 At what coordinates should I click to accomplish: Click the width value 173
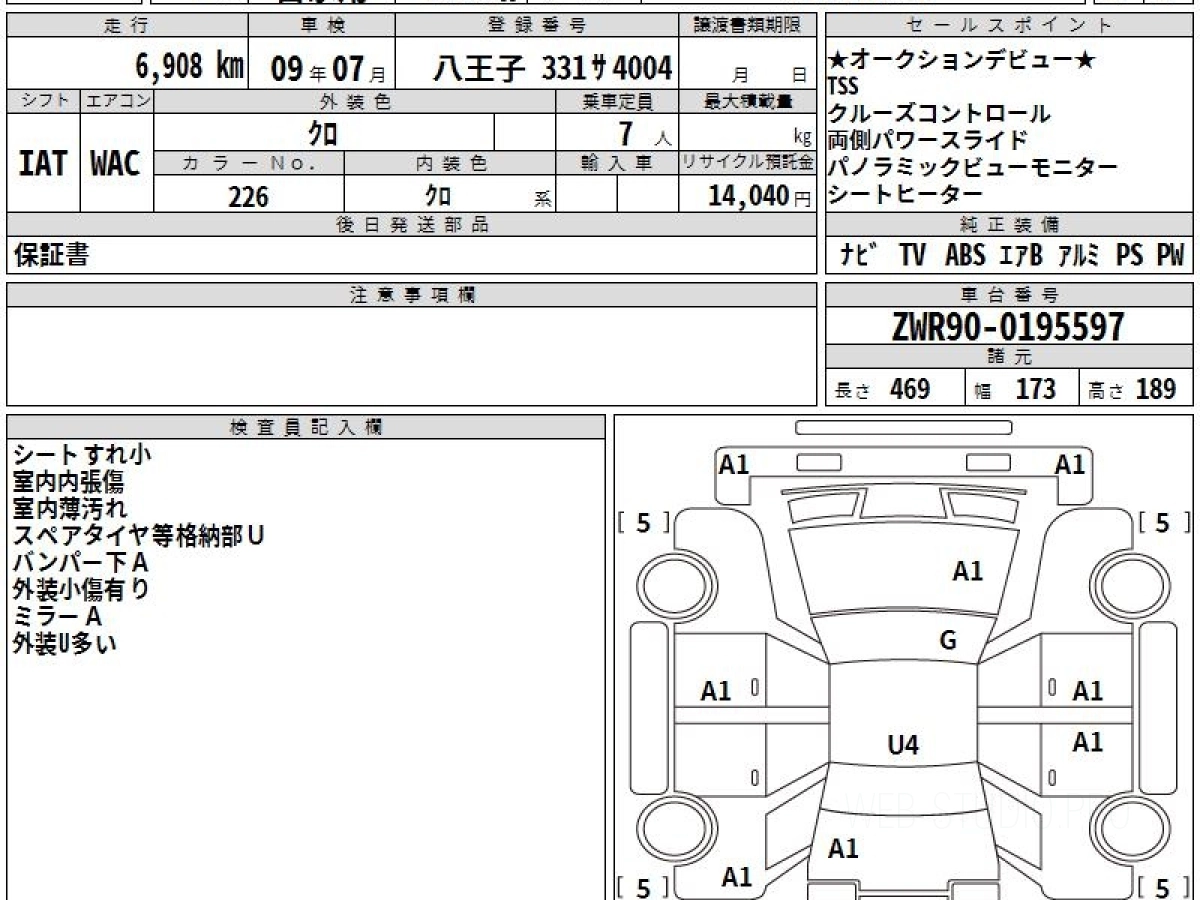coord(1036,389)
